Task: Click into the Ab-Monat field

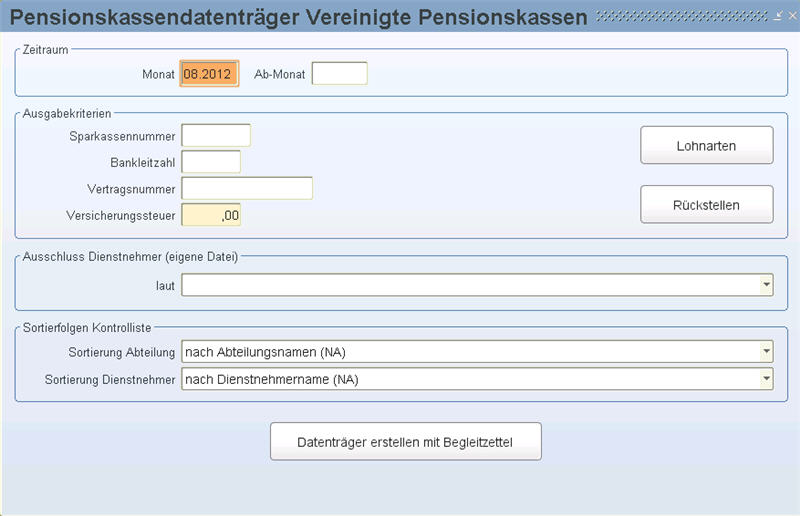Action: [x=339, y=74]
